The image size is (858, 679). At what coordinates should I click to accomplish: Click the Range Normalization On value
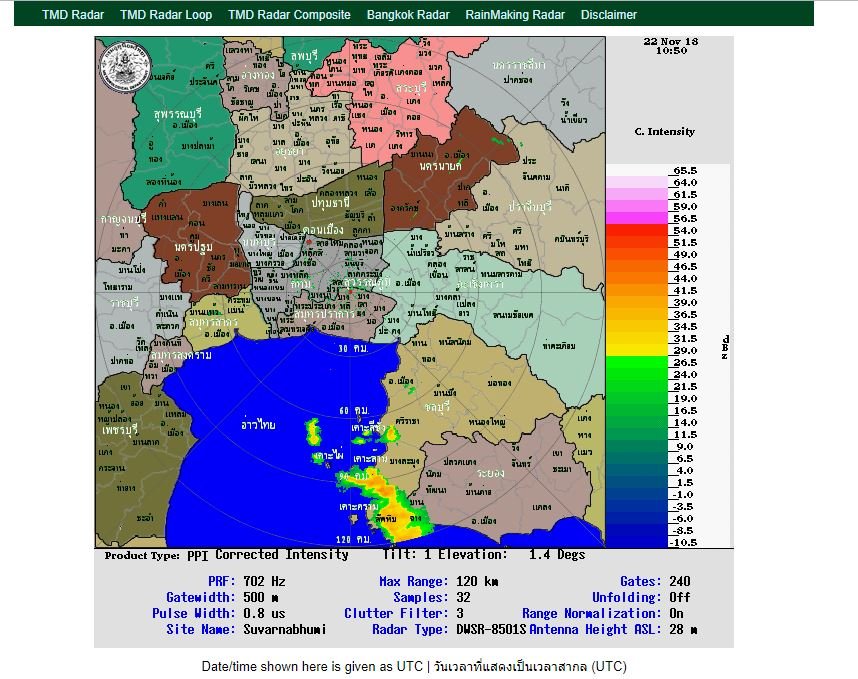(676, 613)
